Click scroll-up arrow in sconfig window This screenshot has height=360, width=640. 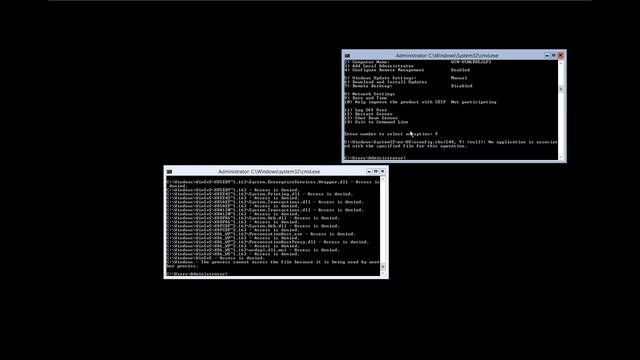tap(561, 63)
